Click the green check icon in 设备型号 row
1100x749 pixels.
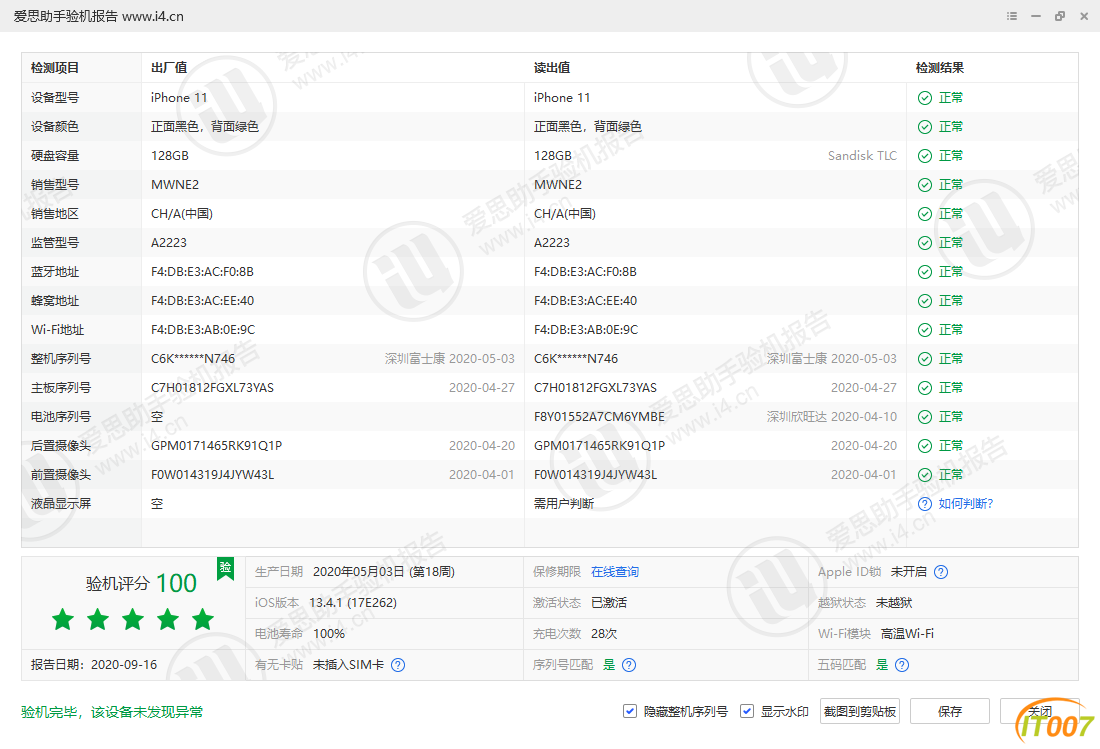tap(925, 98)
